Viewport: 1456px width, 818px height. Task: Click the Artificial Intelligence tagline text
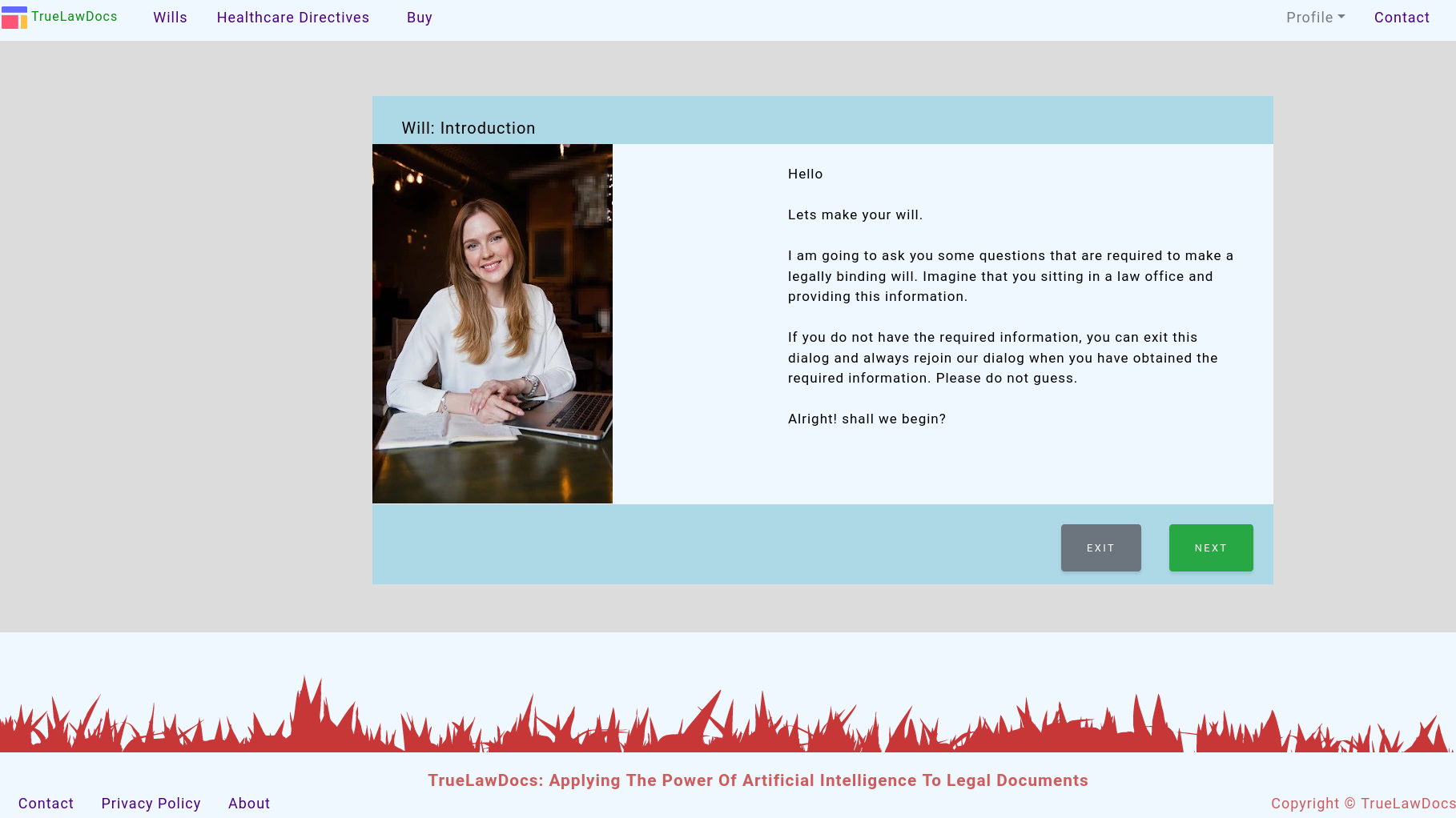pos(758,780)
